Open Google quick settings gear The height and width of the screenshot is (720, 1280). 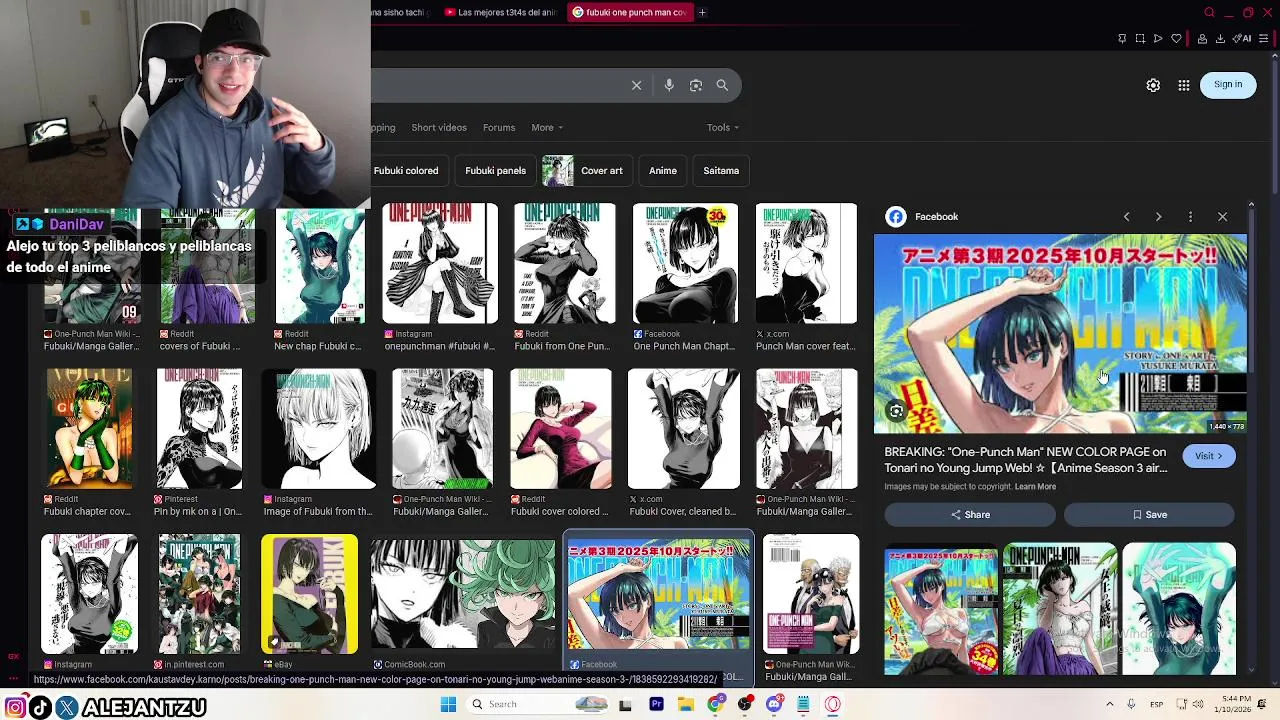pos(1153,85)
